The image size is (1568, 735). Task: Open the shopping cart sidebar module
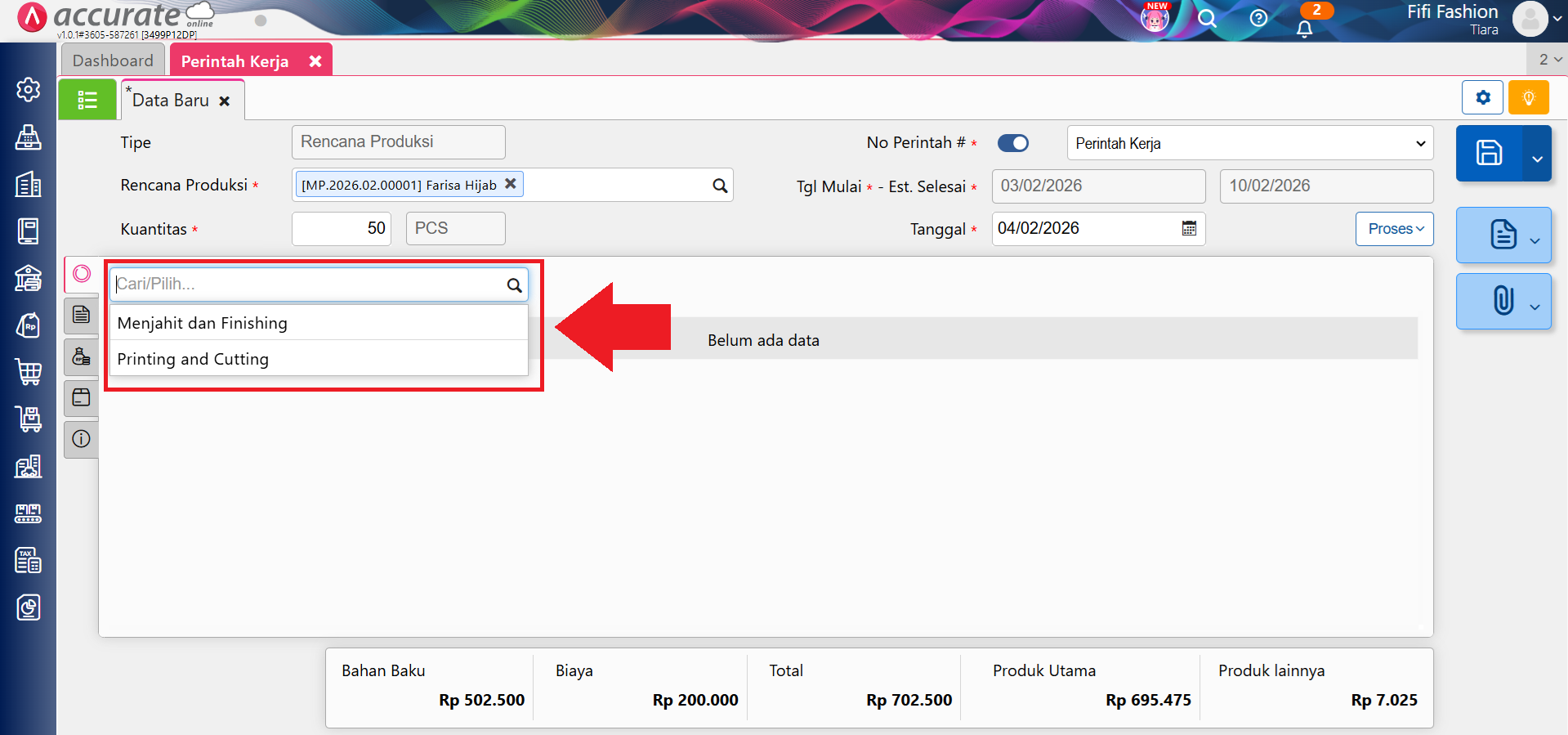(29, 372)
